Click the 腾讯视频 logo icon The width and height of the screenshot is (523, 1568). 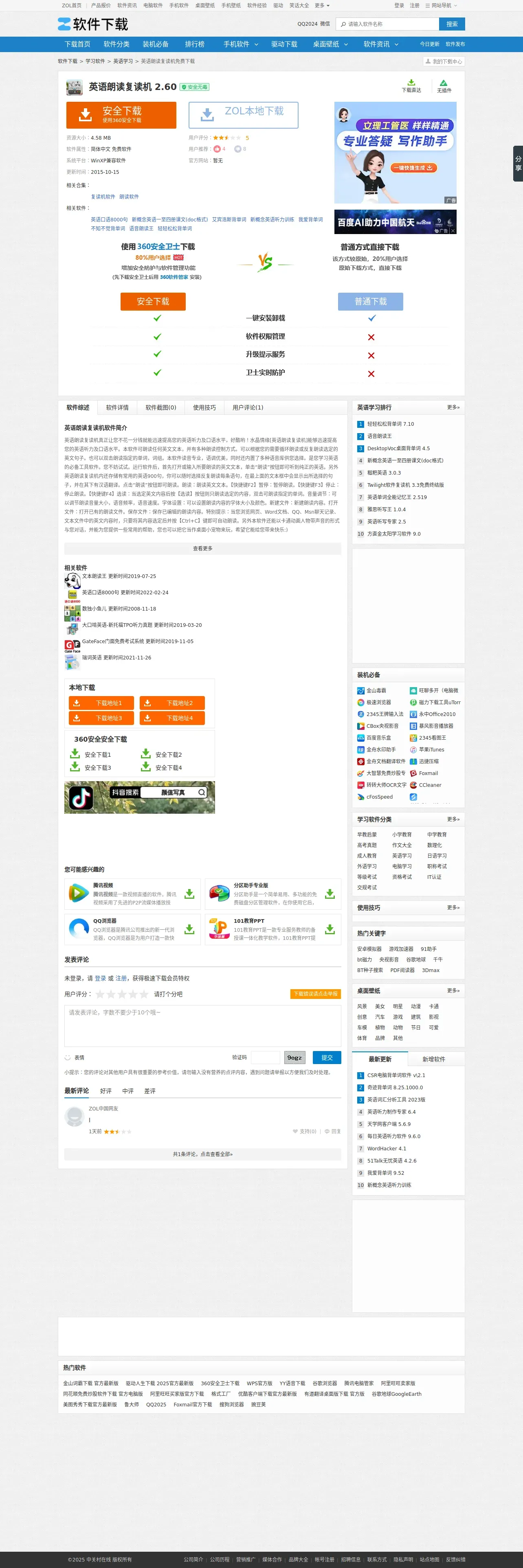pos(79,893)
